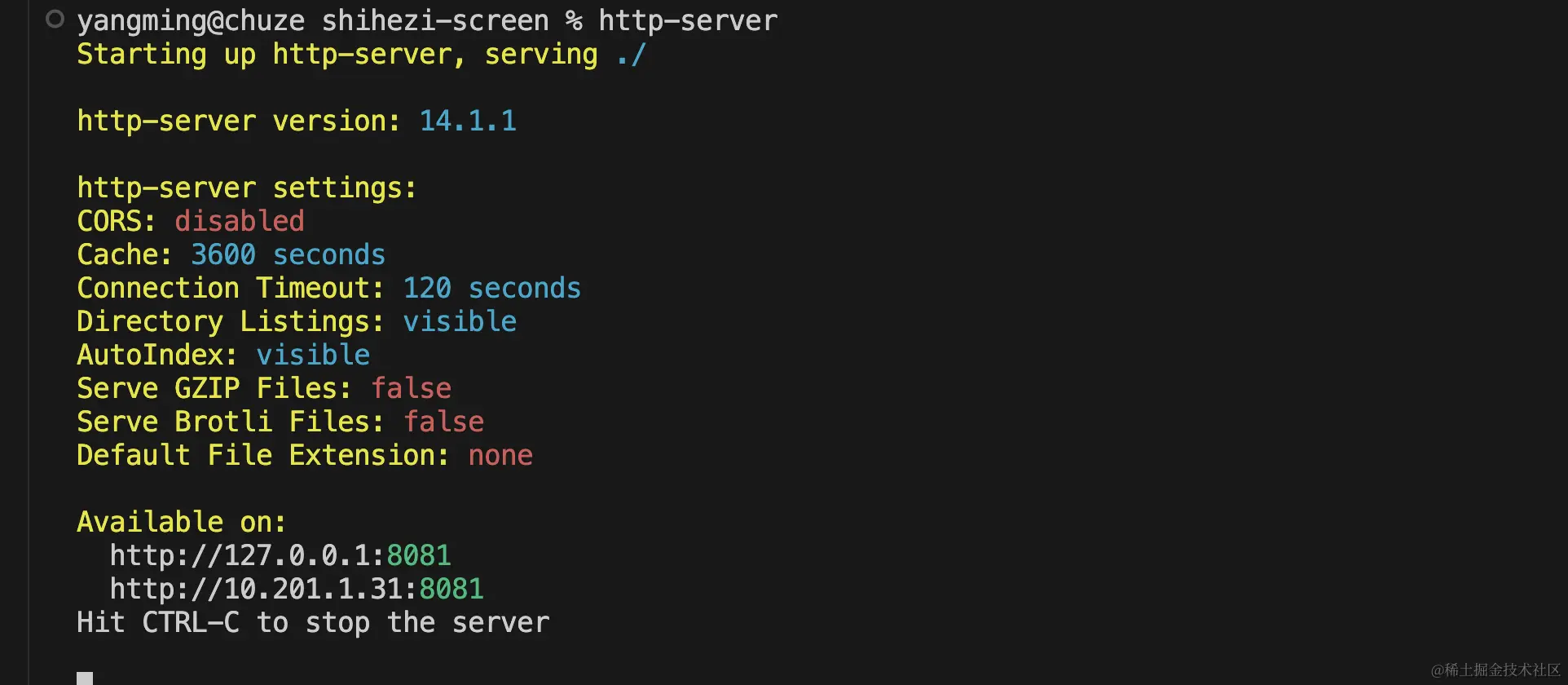This screenshot has width=1568, height=685.
Task: Click the Directory Listings visible value
Action: (460, 321)
